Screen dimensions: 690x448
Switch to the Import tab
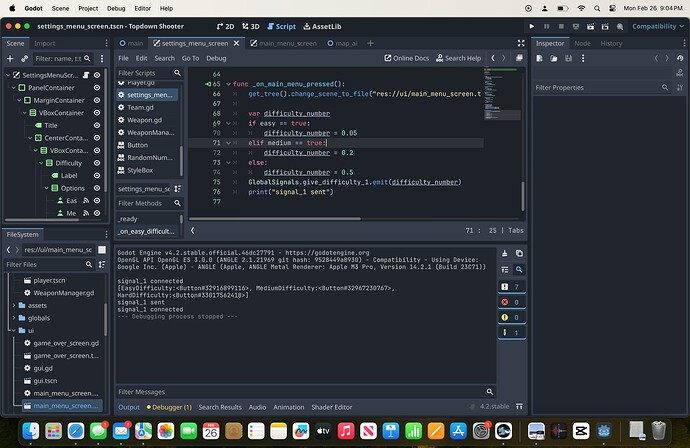(x=44, y=43)
